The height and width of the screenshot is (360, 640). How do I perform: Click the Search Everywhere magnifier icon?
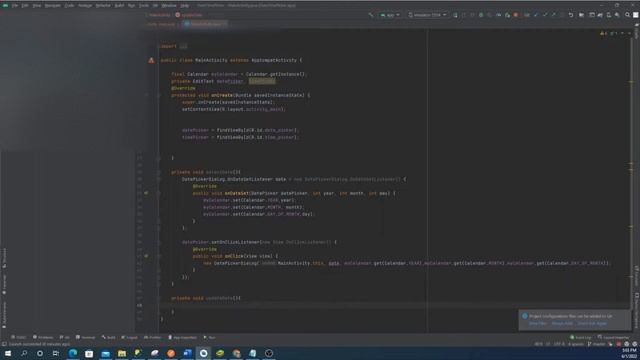tap(627, 15)
